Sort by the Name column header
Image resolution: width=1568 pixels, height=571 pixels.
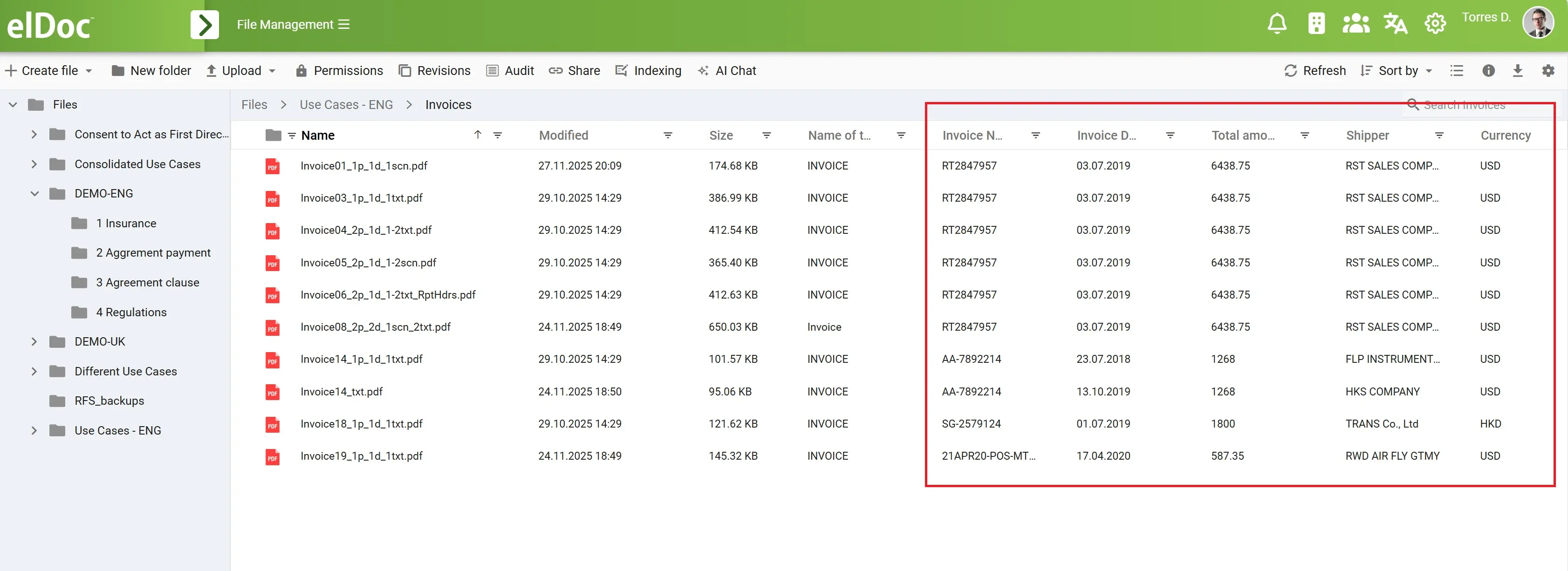coord(318,135)
